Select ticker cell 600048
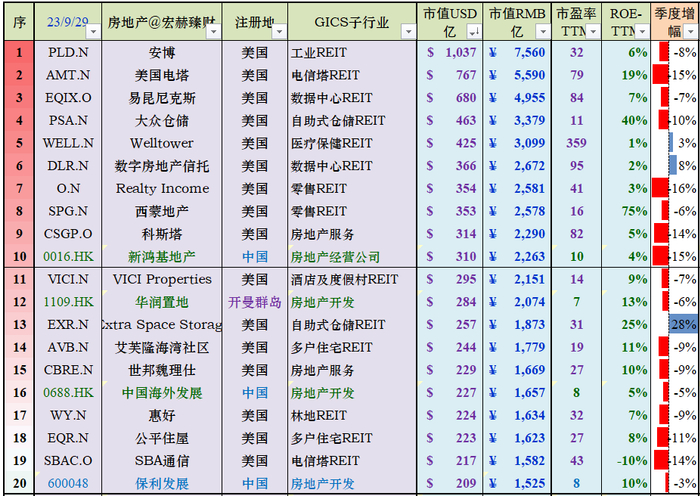The width and height of the screenshot is (700, 496). 68,483
